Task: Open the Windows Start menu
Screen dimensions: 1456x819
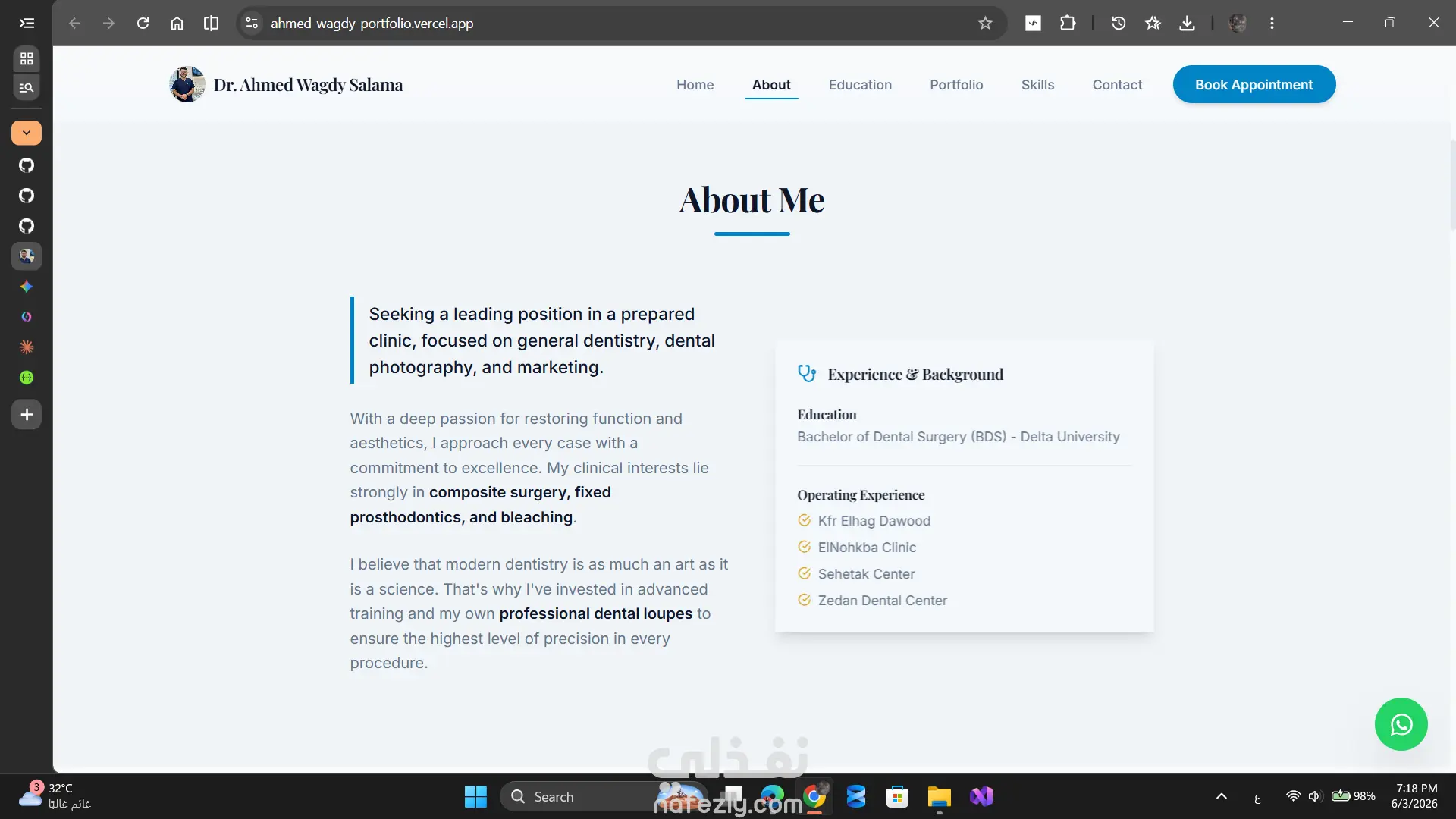Action: coord(475,796)
